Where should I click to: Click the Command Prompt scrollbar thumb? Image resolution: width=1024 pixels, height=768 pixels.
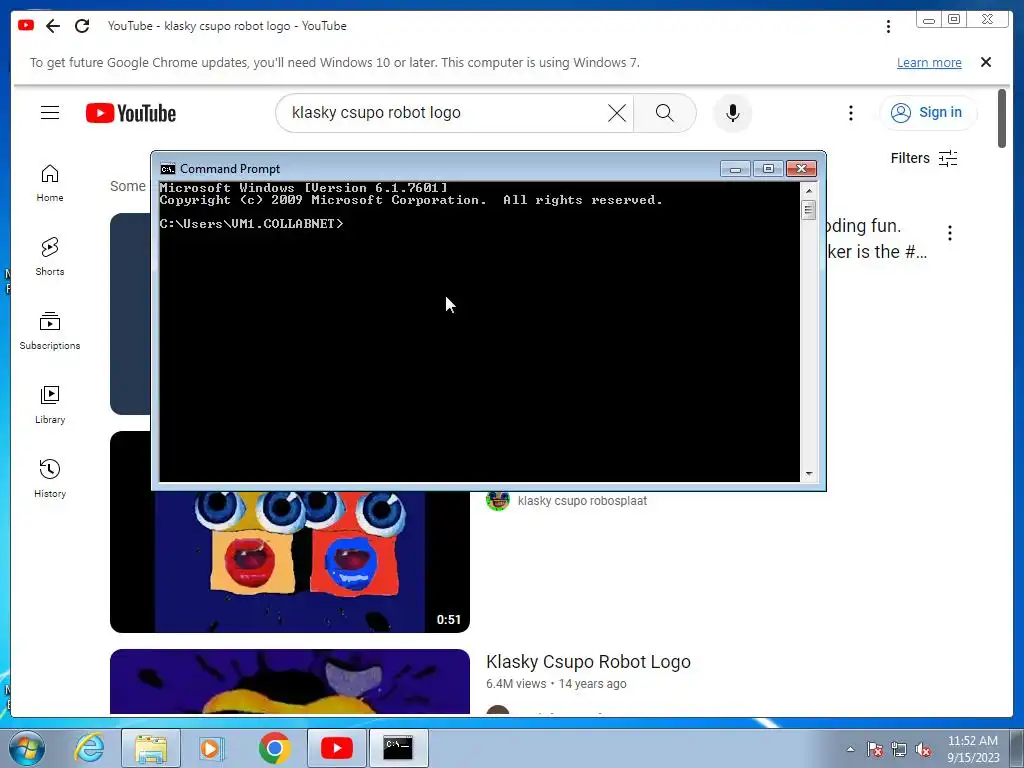(x=808, y=210)
